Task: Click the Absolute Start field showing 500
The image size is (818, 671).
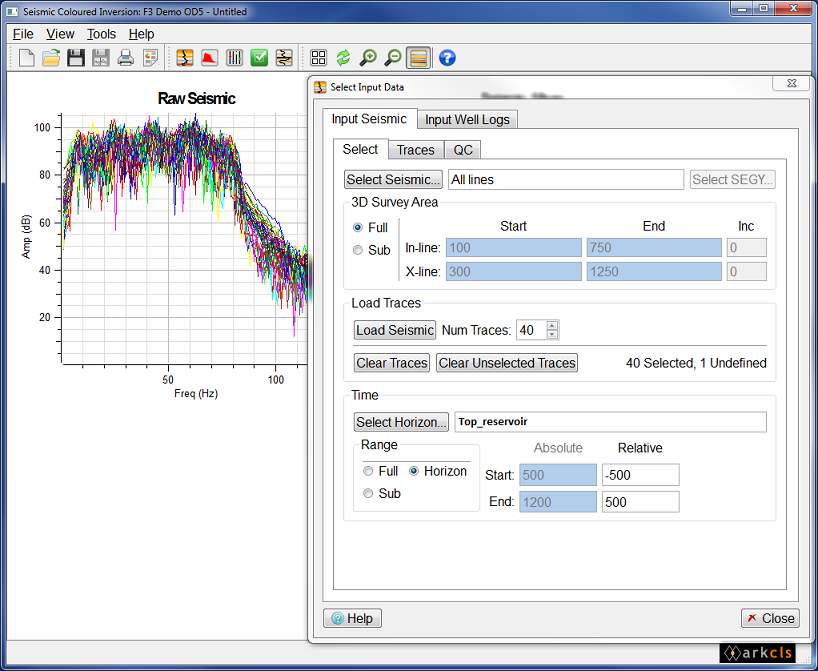Action: point(558,475)
